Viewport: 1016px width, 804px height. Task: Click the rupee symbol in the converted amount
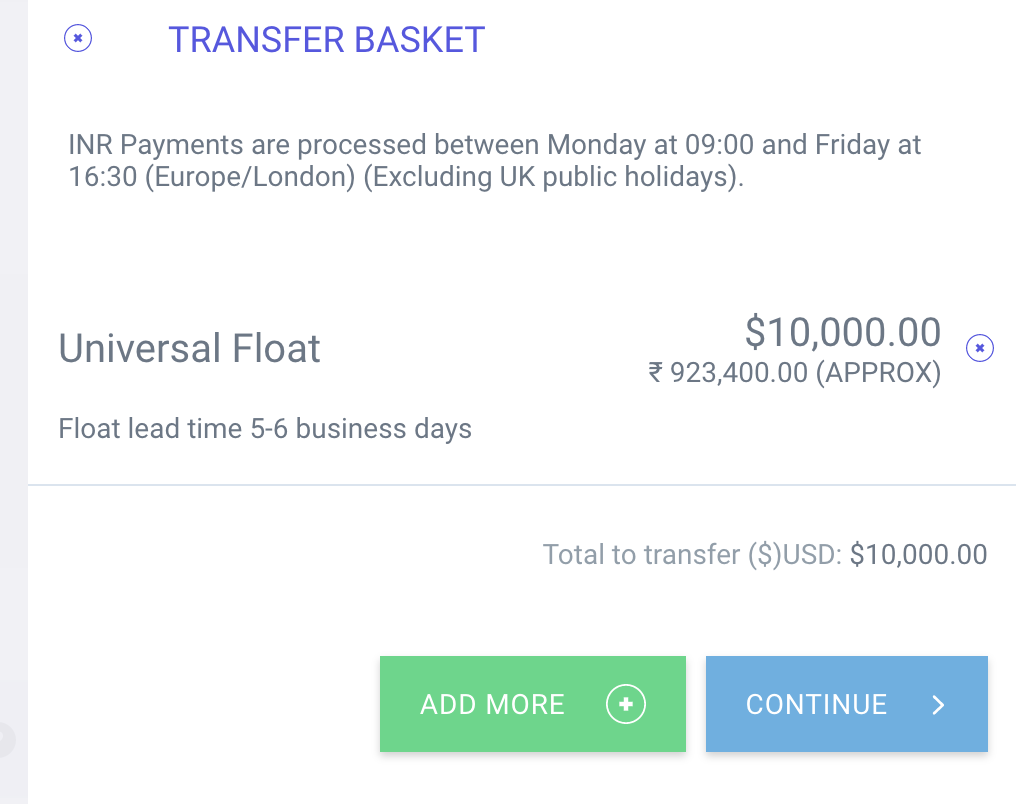click(x=655, y=372)
